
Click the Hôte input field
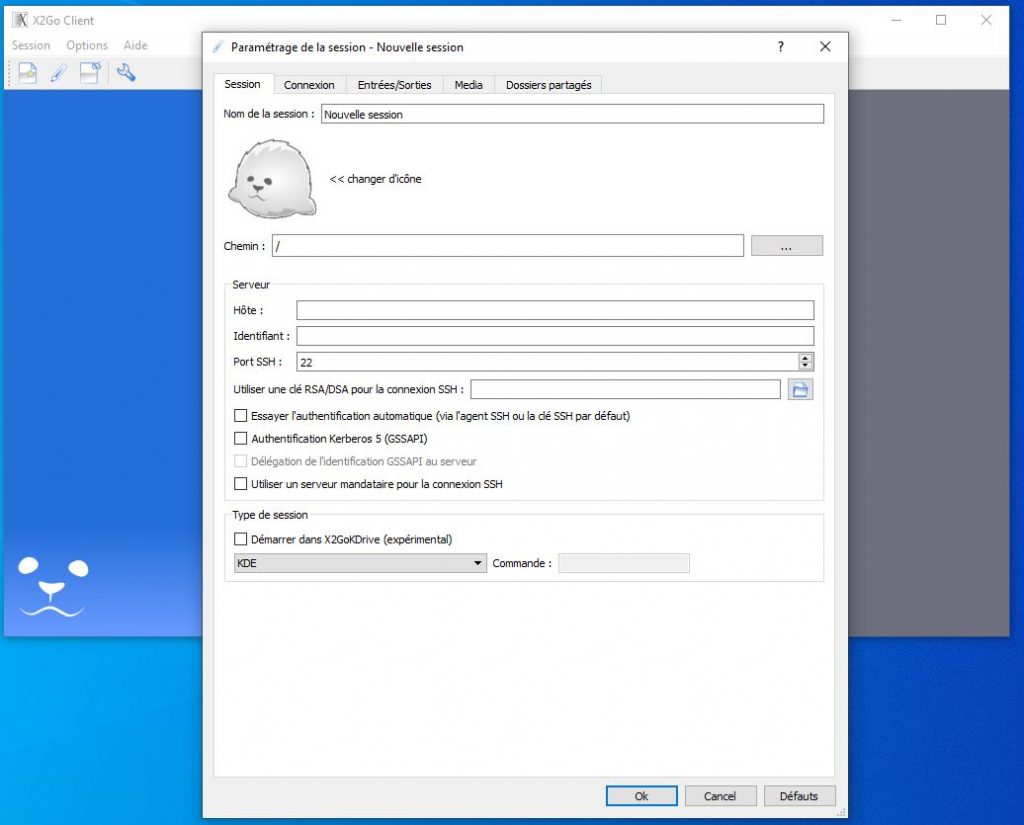point(555,310)
